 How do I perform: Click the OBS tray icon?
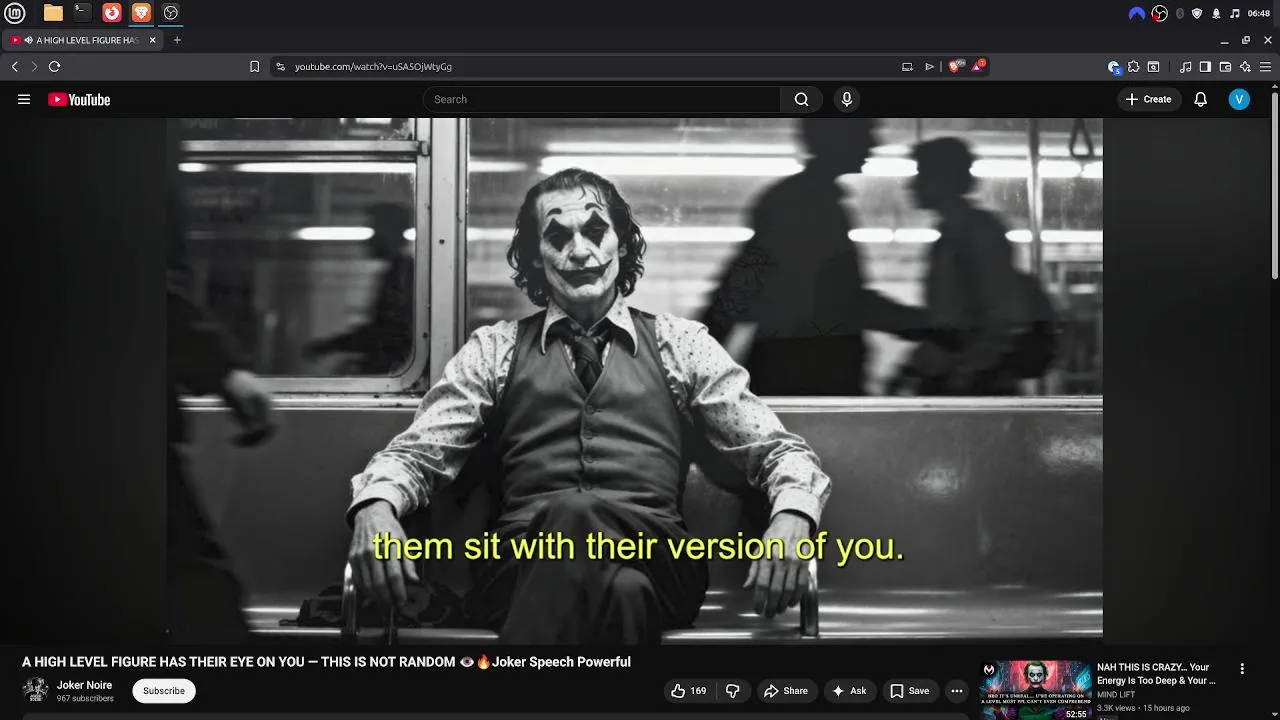[1159, 13]
